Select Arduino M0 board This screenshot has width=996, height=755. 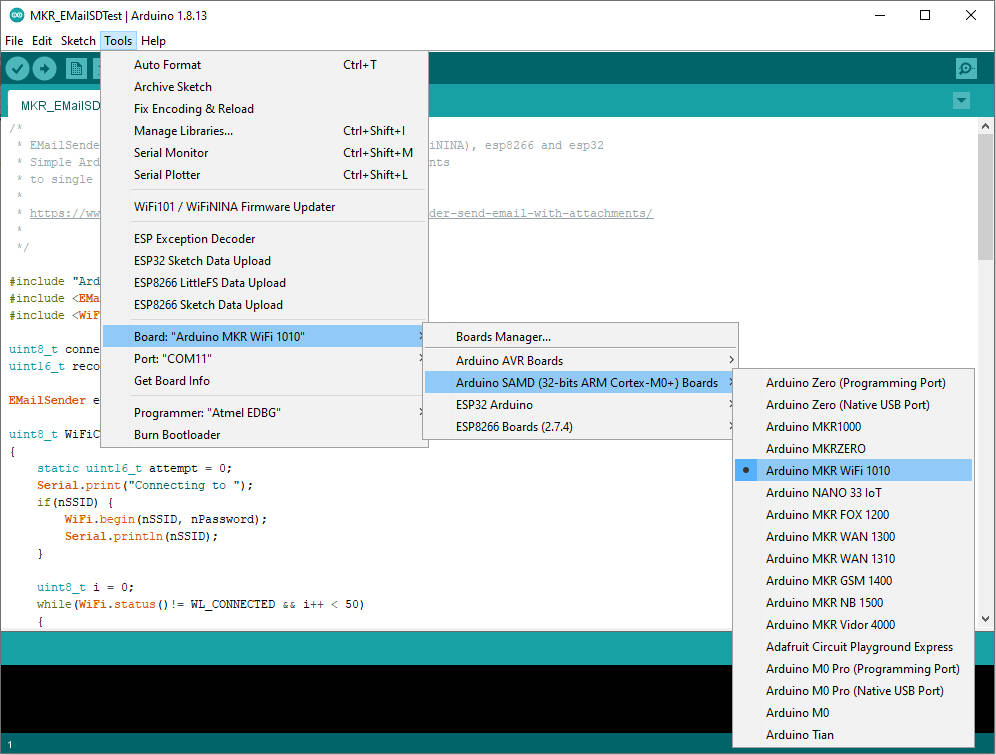pos(853,713)
